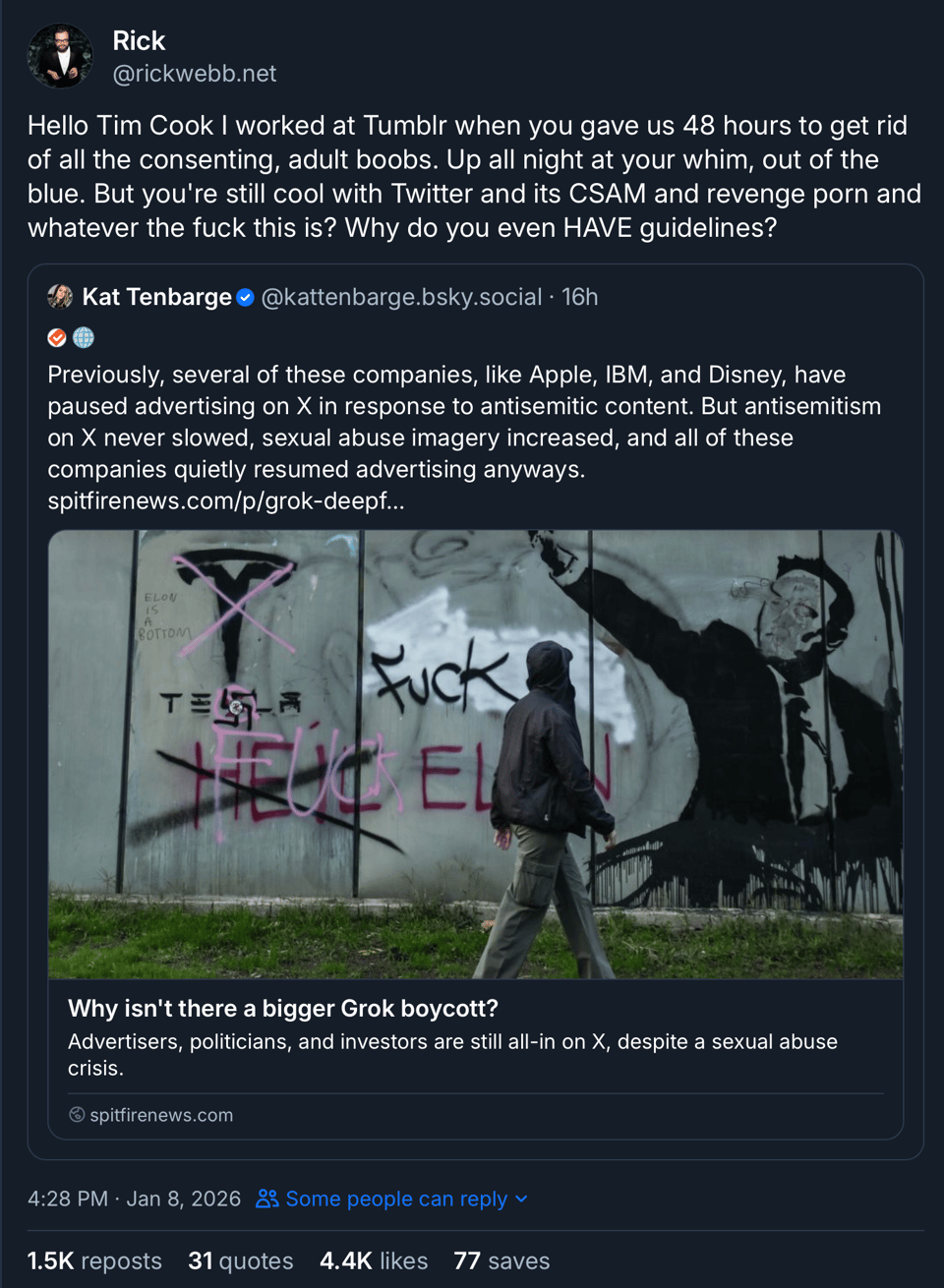View the 31 quotes list

tap(241, 1260)
